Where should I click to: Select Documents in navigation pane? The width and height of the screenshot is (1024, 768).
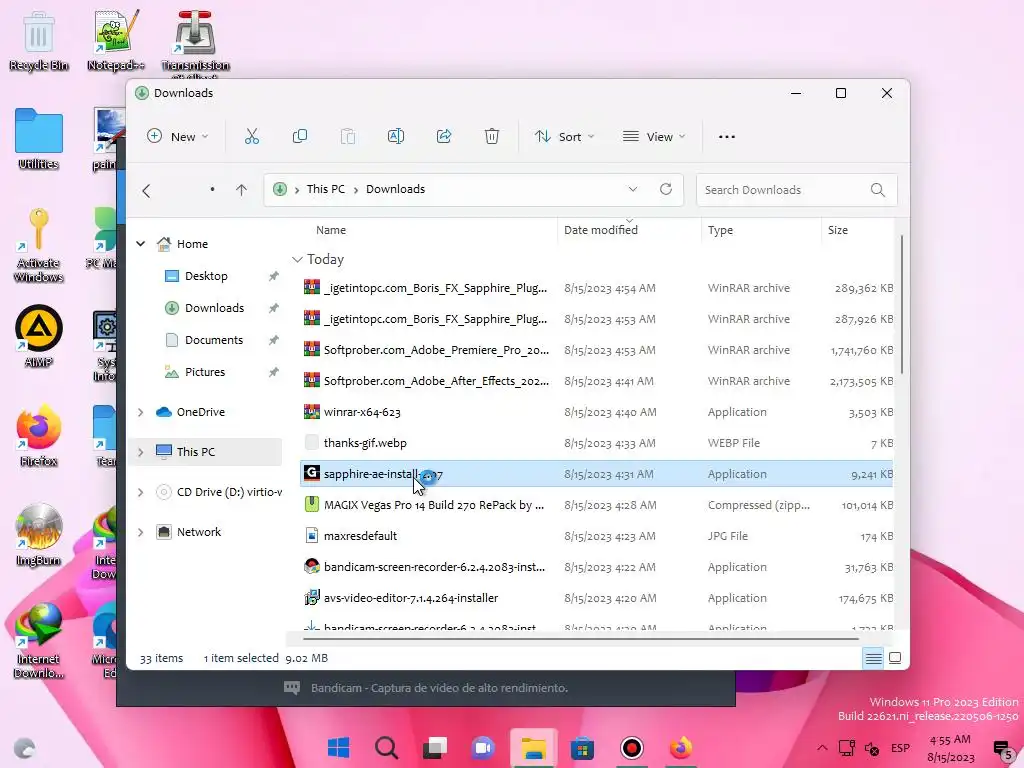214,340
